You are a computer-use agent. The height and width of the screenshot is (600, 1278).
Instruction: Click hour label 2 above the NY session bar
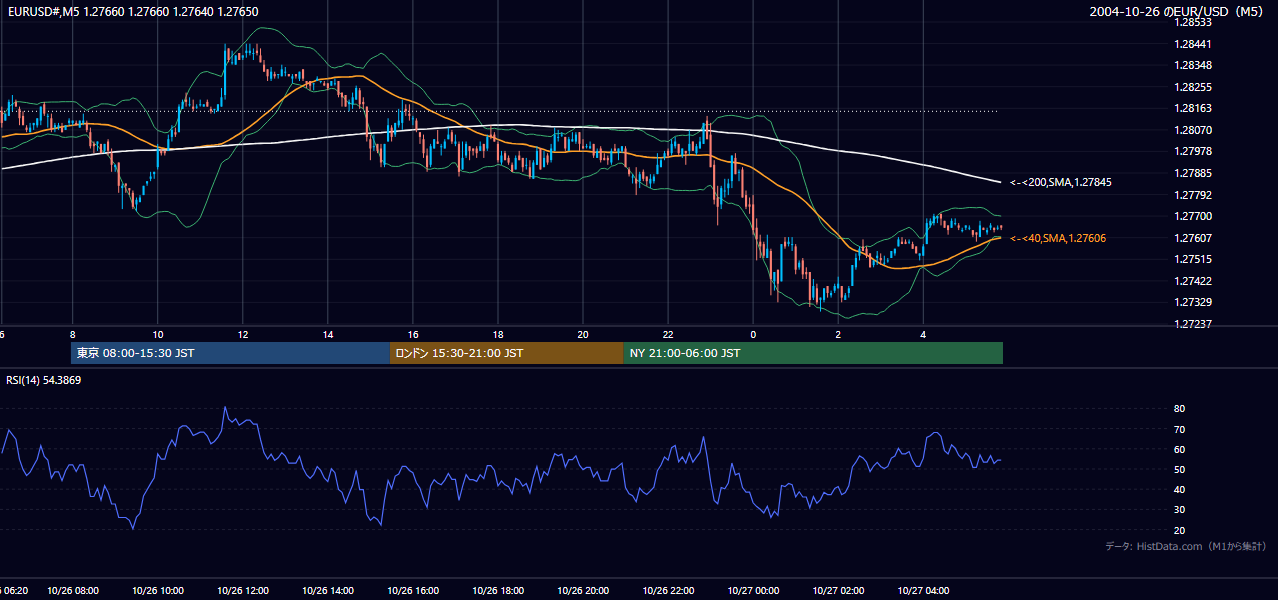pyautogui.click(x=839, y=334)
